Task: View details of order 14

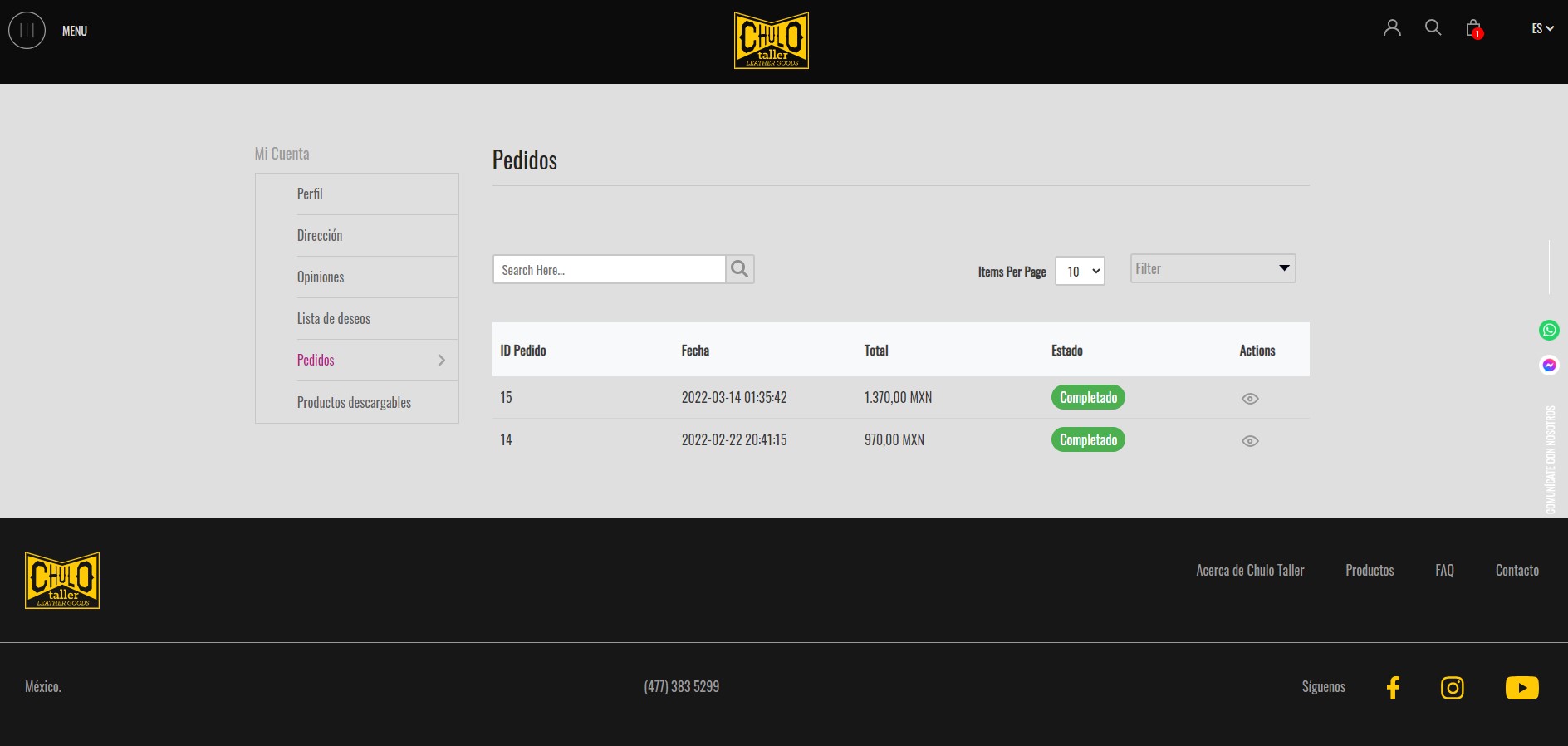Action: tap(1249, 441)
